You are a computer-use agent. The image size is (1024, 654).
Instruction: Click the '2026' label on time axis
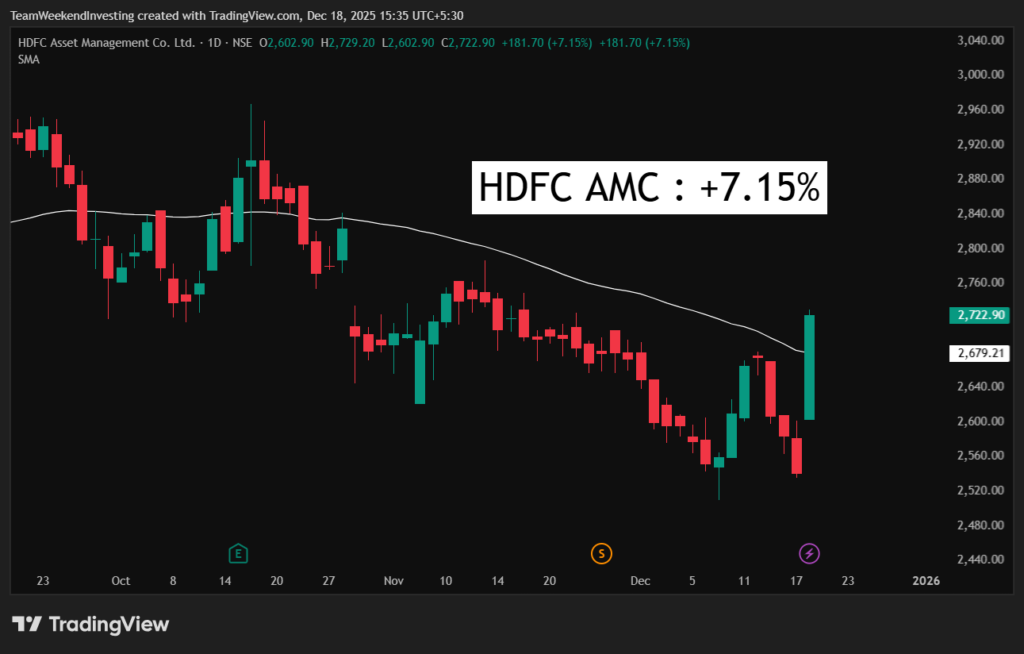coord(926,581)
